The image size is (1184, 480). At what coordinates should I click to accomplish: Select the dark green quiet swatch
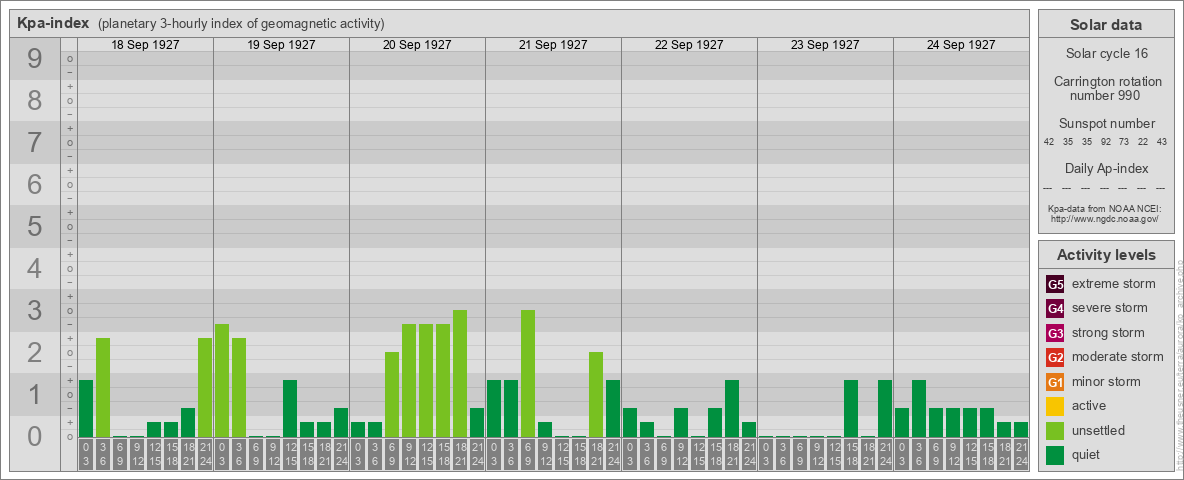pos(1055,455)
